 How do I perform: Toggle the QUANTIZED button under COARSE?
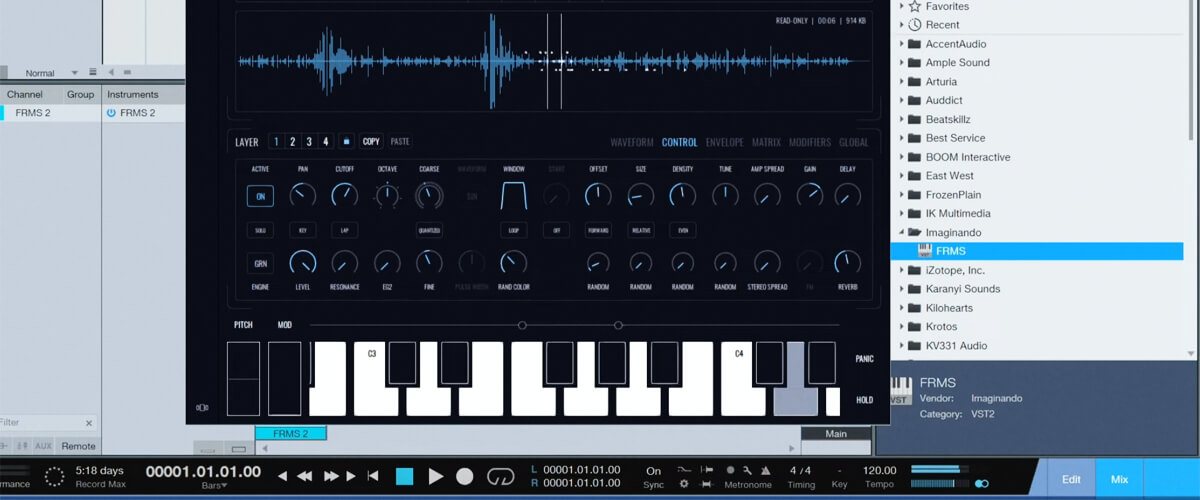tap(429, 230)
